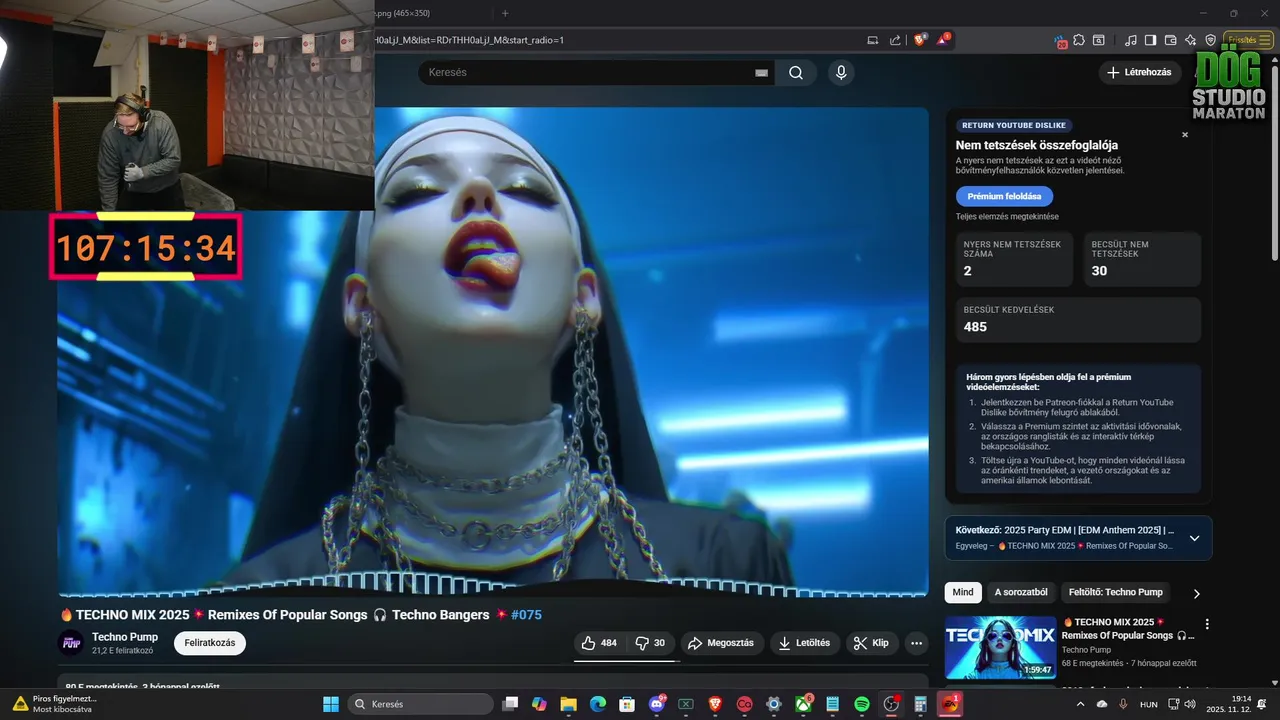Click the install/cast screen icon in the address bar
The height and width of the screenshot is (720, 1280).
tap(873, 40)
